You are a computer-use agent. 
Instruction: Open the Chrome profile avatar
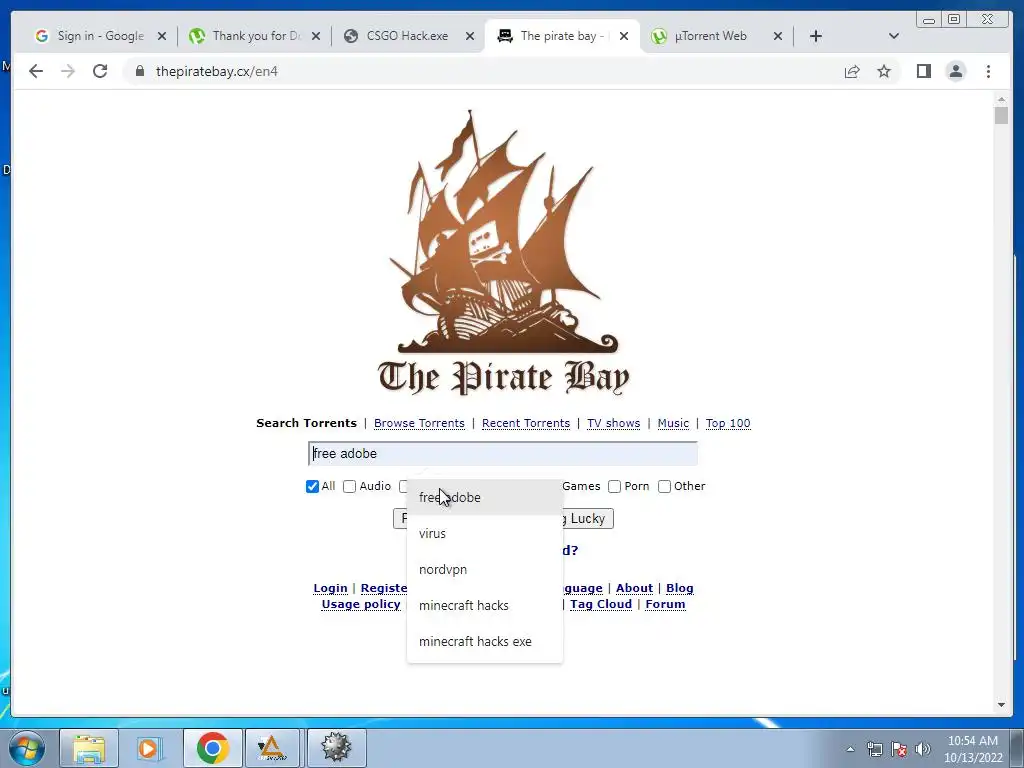coord(955,71)
